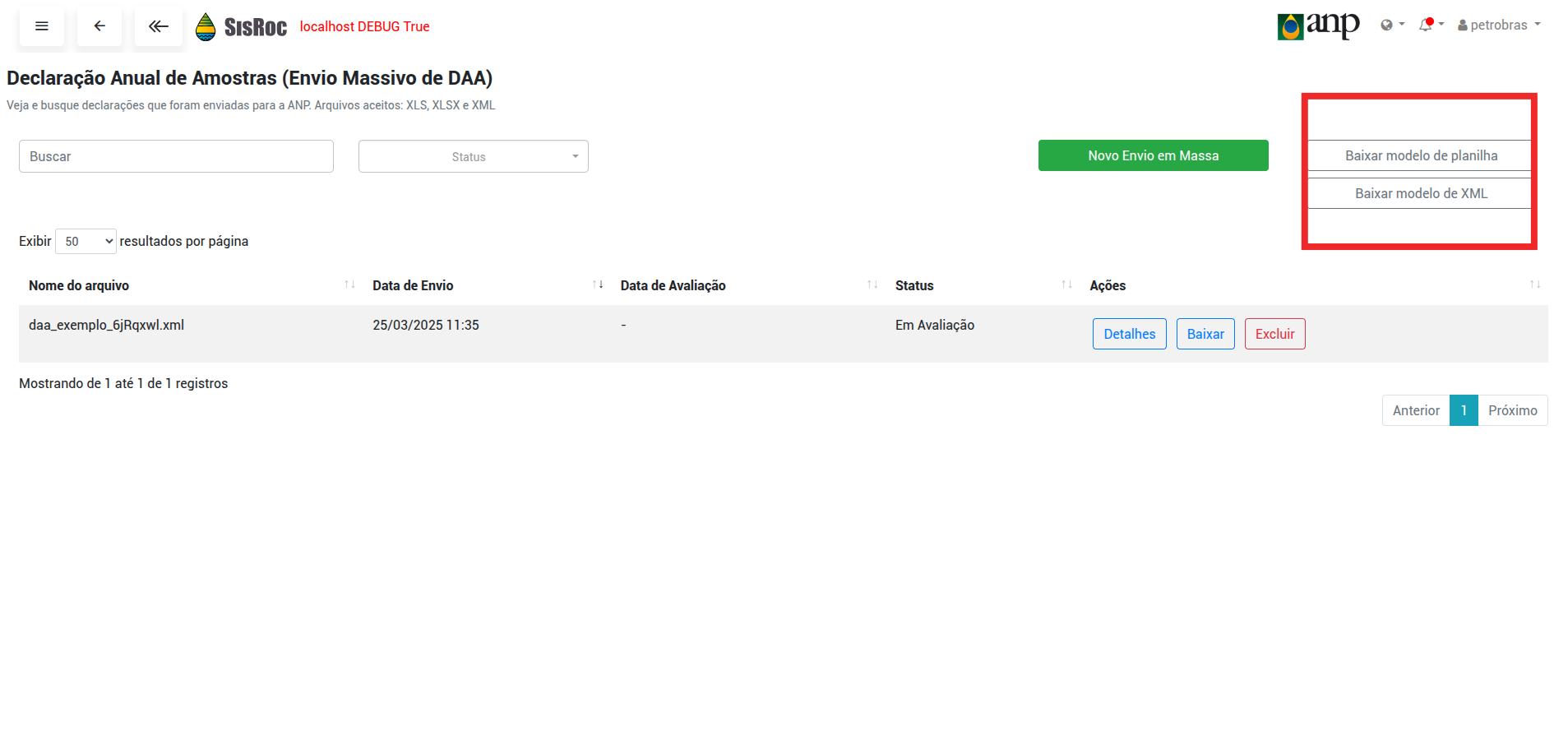
Task: Focus the Buscar search field
Action: point(176,156)
